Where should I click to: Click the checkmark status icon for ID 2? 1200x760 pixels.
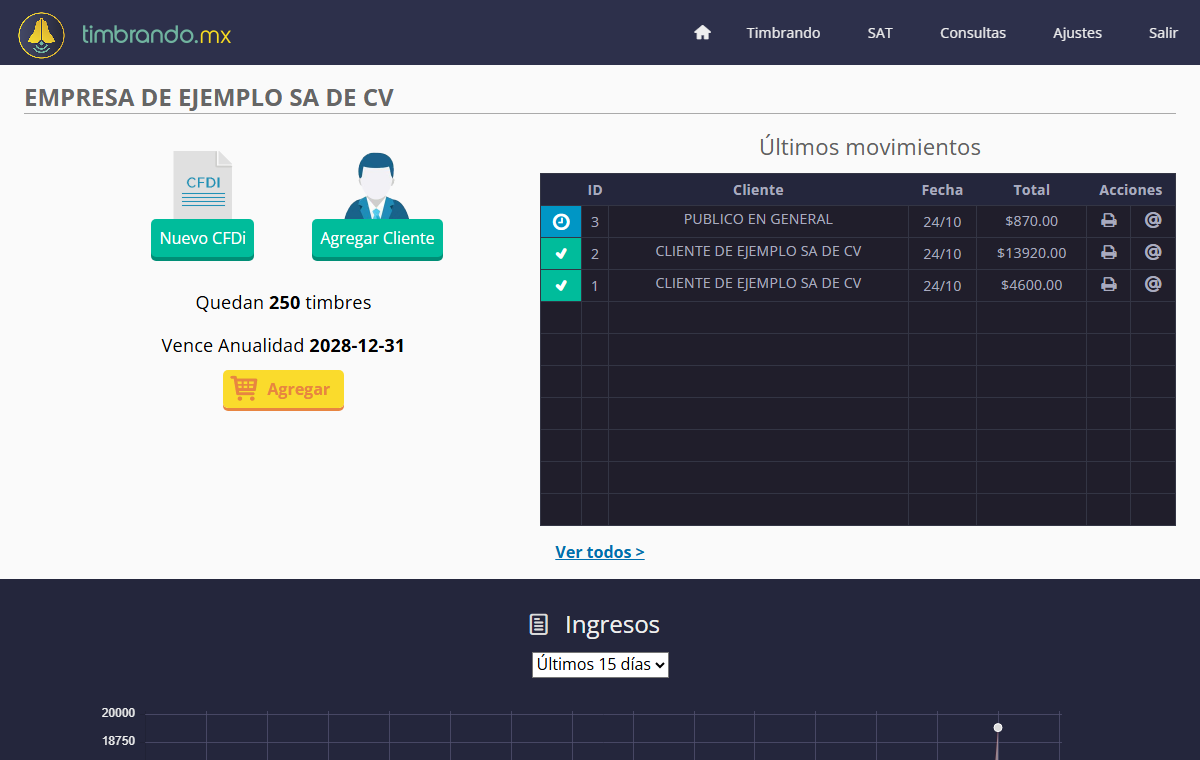pos(561,254)
